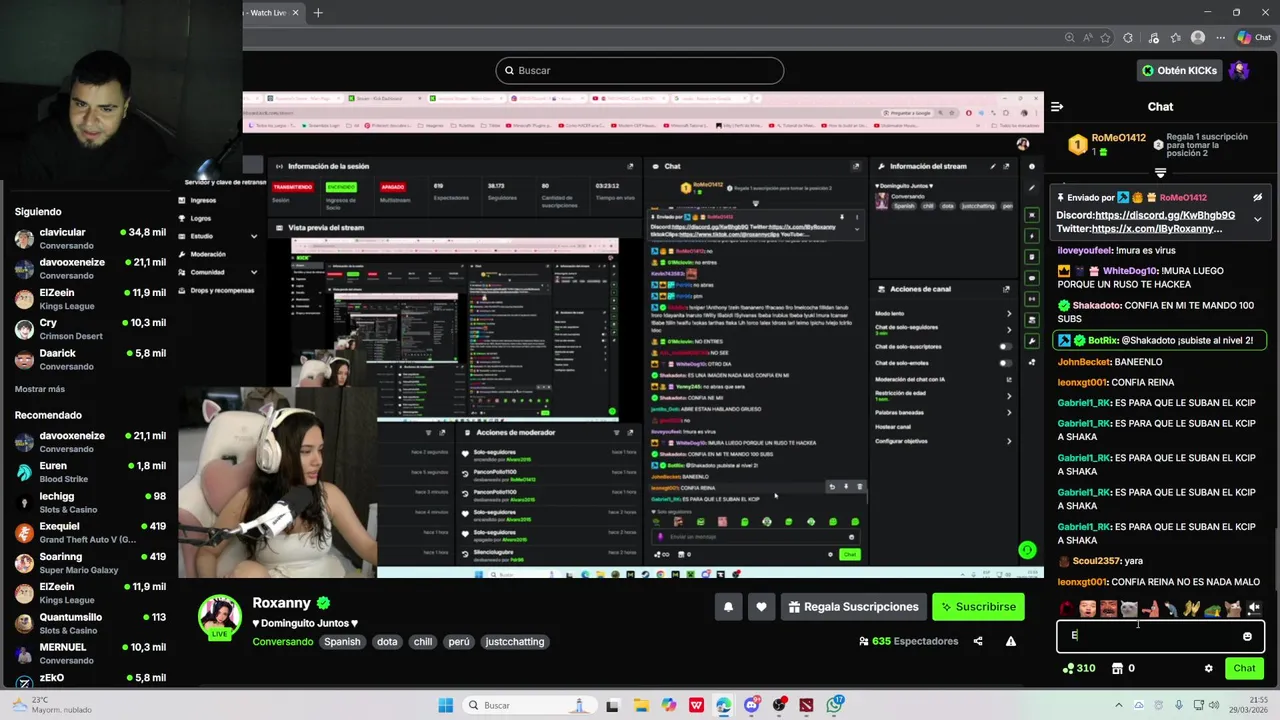Open the Copilot Chat sidebar button
Screen dimensions: 1280x720
pyautogui.click(x=1254, y=38)
